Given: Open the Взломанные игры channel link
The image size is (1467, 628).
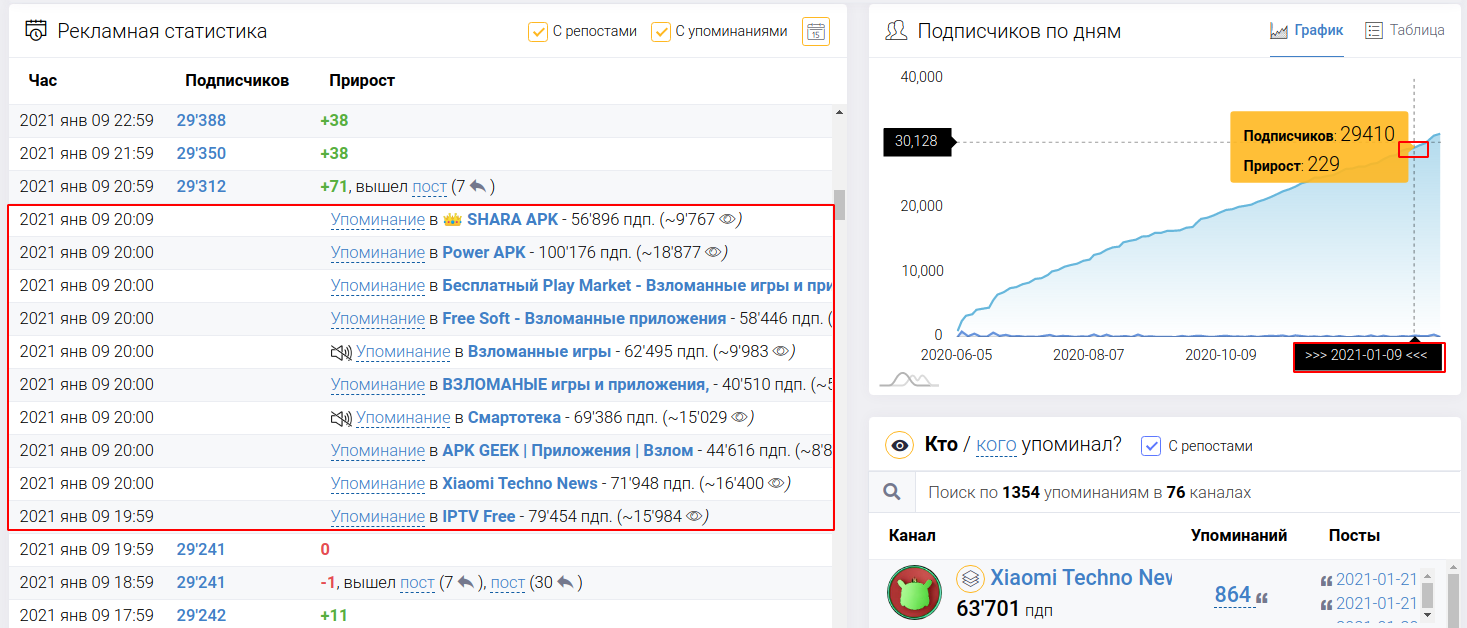Looking at the screenshot, I should click(539, 351).
